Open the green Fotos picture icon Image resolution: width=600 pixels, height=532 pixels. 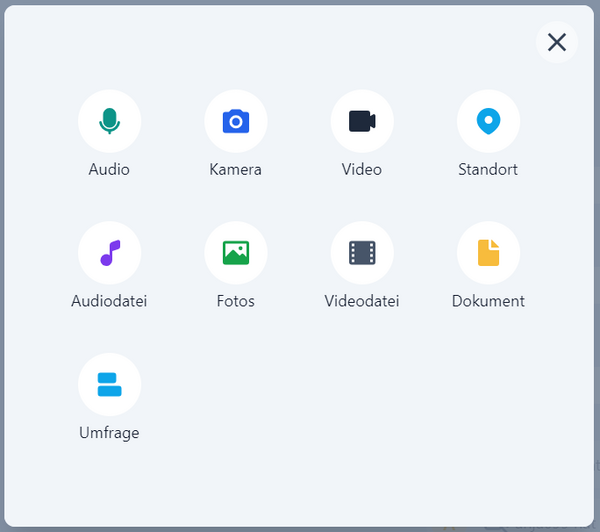point(236,253)
